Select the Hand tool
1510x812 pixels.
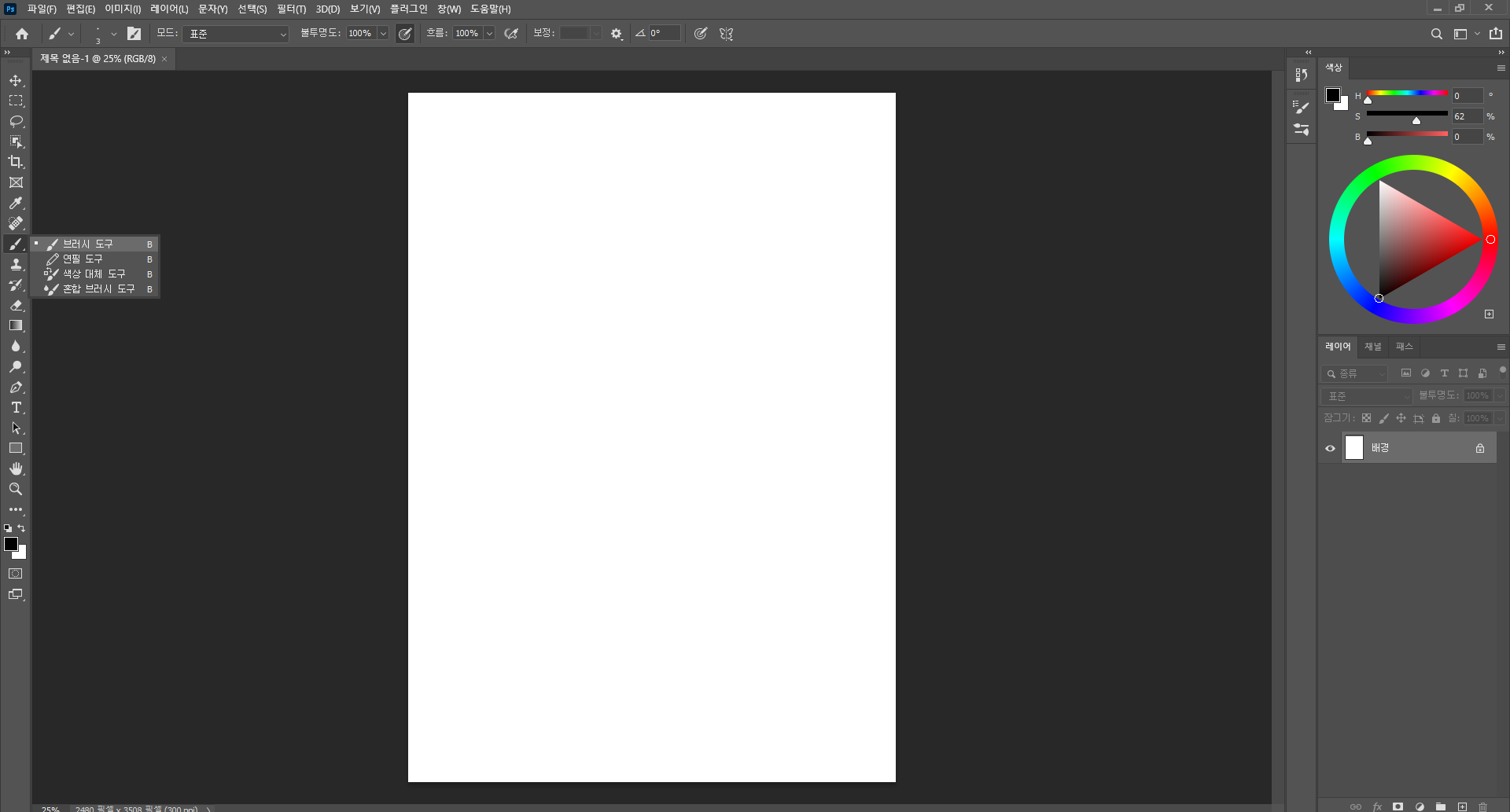click(x=16, y=468)
